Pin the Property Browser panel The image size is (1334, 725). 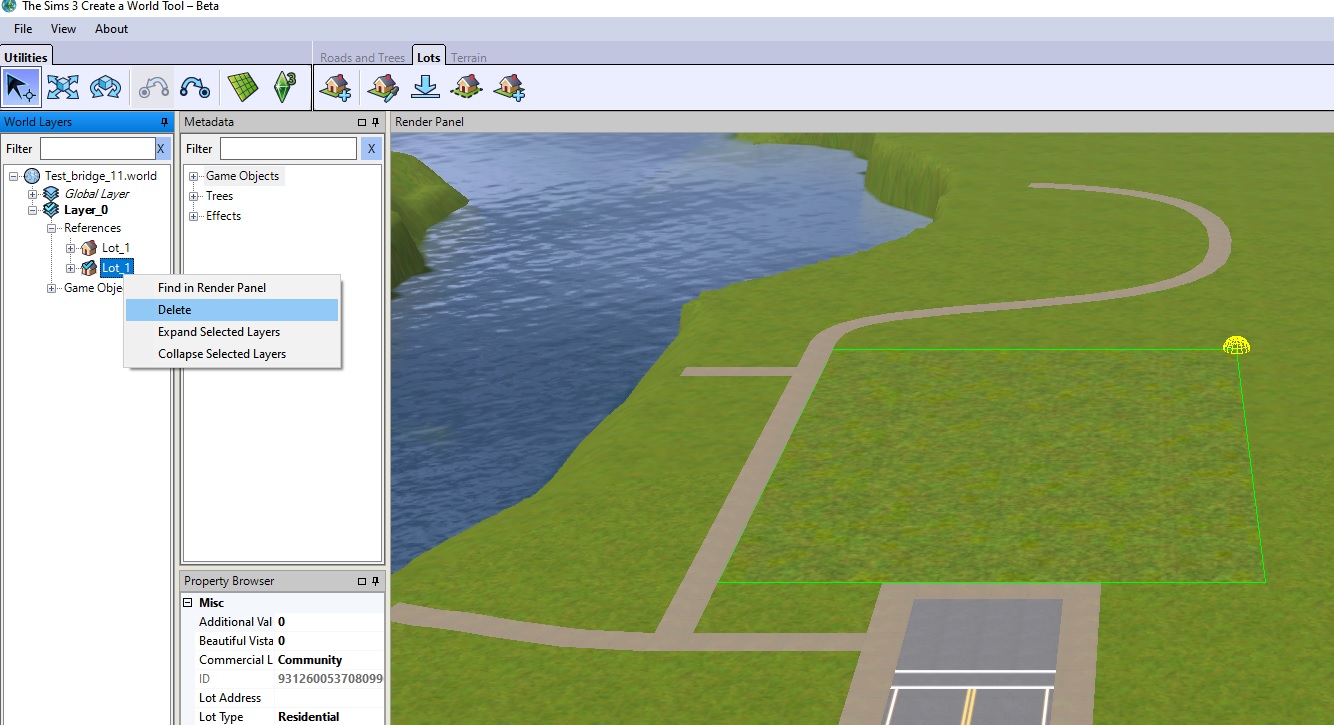[375, 580]
